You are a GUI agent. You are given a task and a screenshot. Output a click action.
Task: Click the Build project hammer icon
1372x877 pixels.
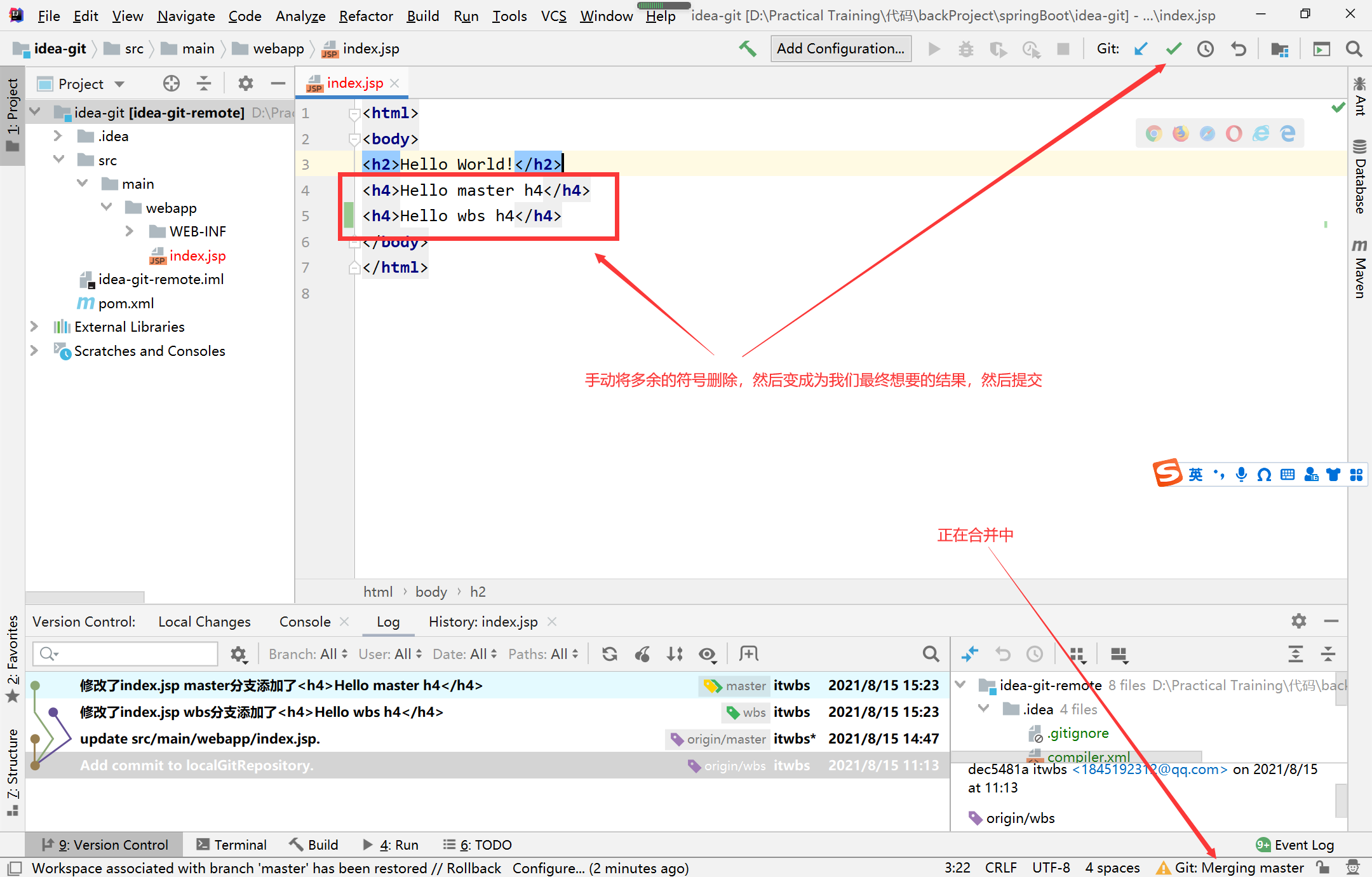[748, 49]
